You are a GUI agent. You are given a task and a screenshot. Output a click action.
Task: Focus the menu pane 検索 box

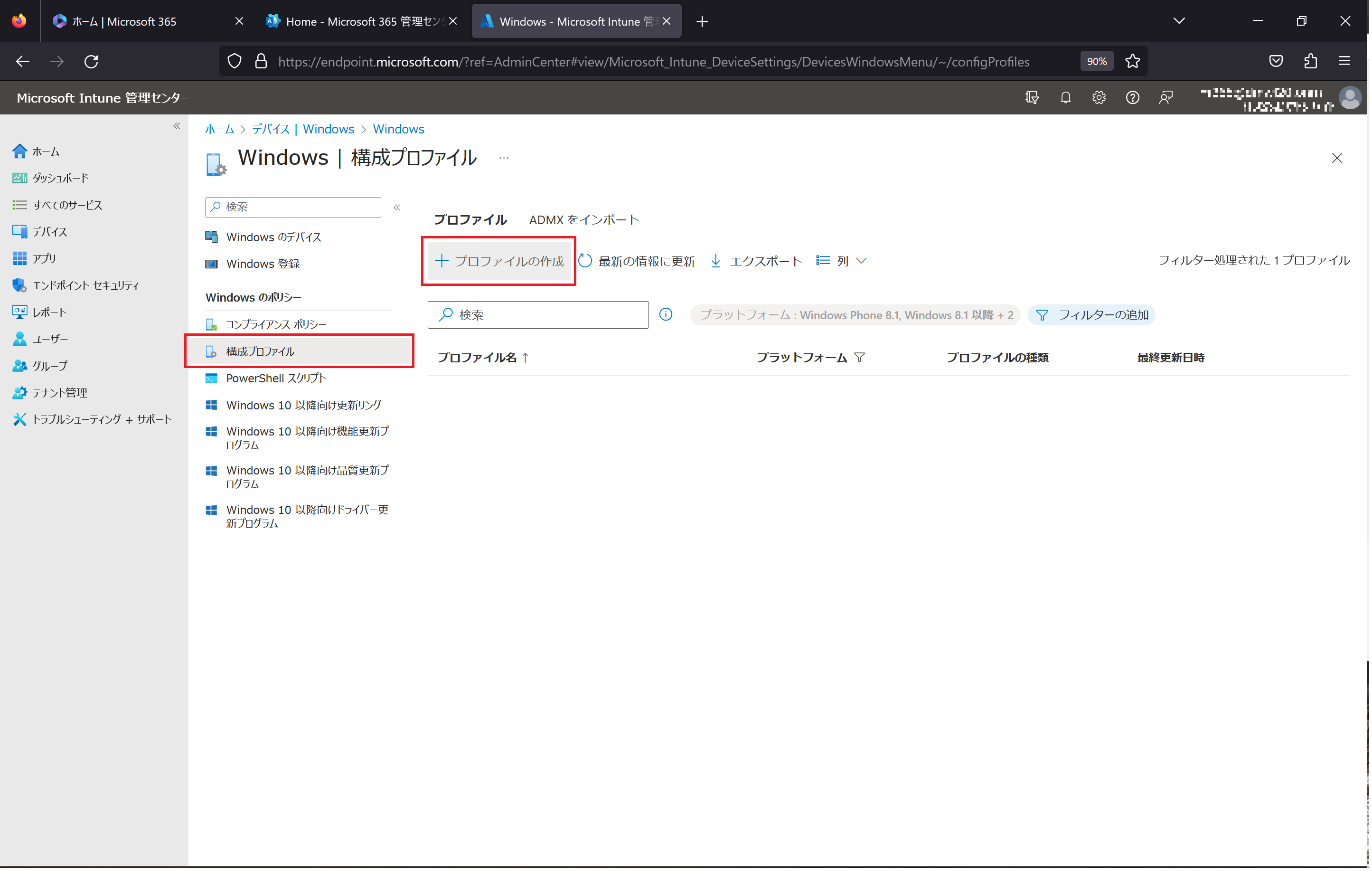293,207
